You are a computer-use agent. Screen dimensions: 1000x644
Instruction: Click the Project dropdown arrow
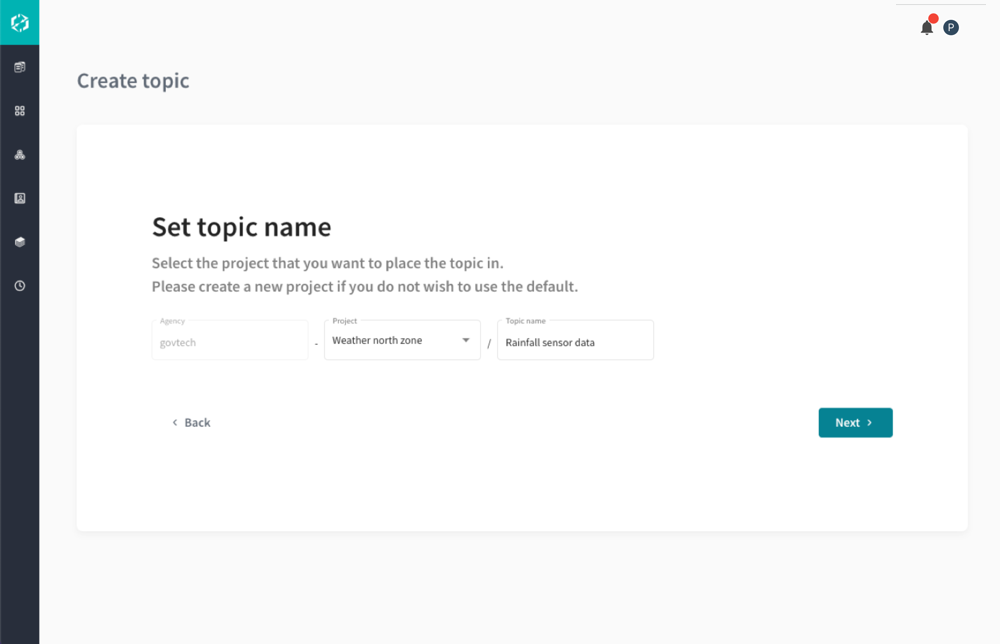click(x=465, y=341)
